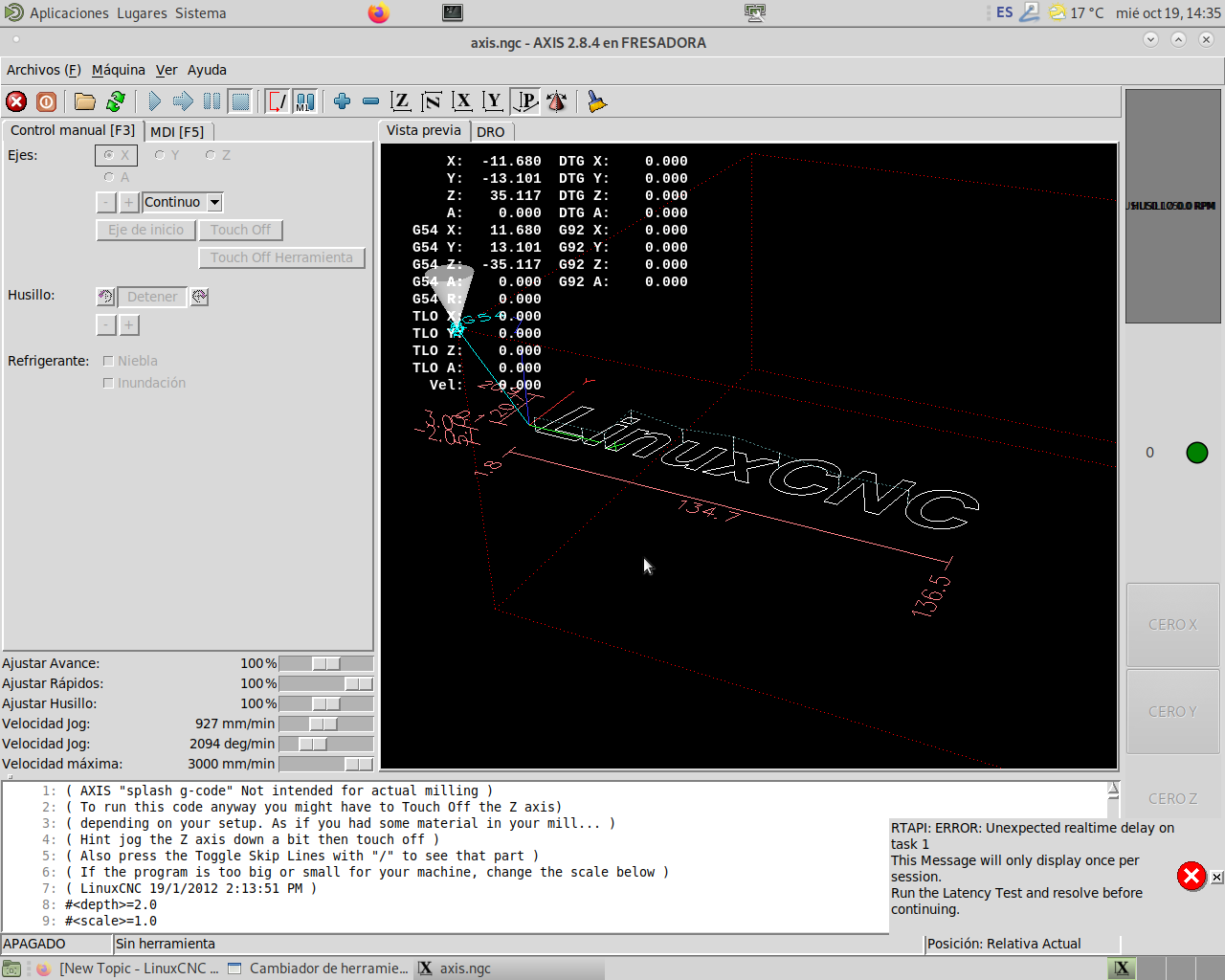Adjust Velocidad Jog mm/min slider
Viewport: 1225px width, 980px height.
[323, 724]
